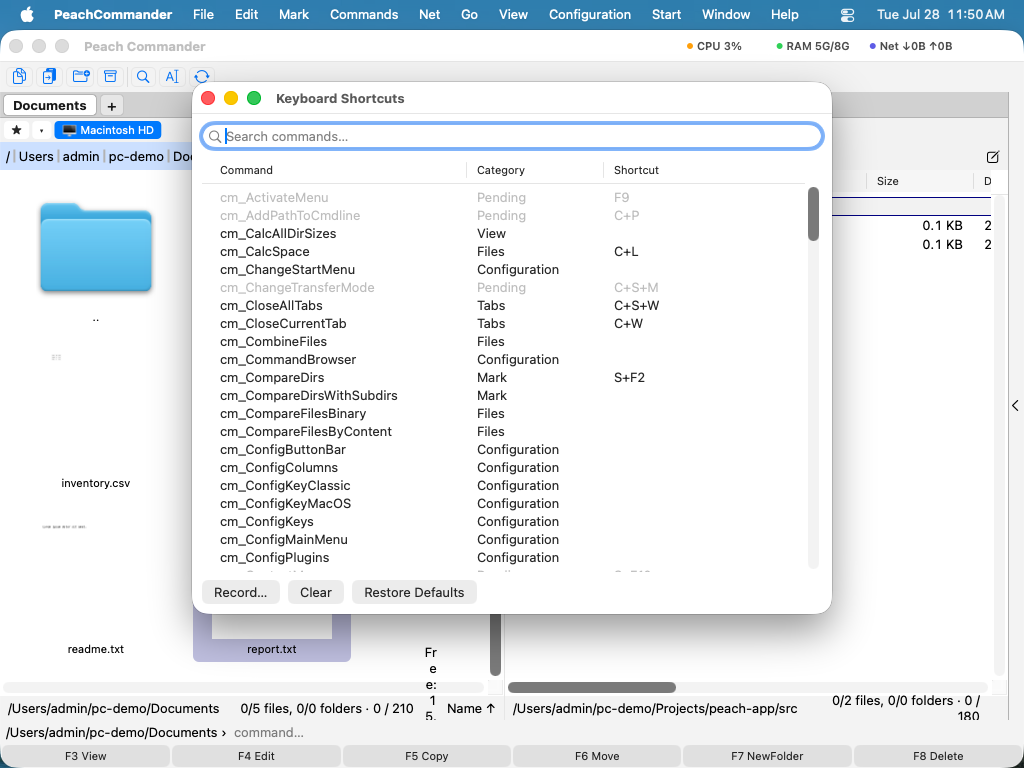Image resolution: width=1024 pixels, height=768 pixels.
Task: Open the Apple menu
Action: 27,14
